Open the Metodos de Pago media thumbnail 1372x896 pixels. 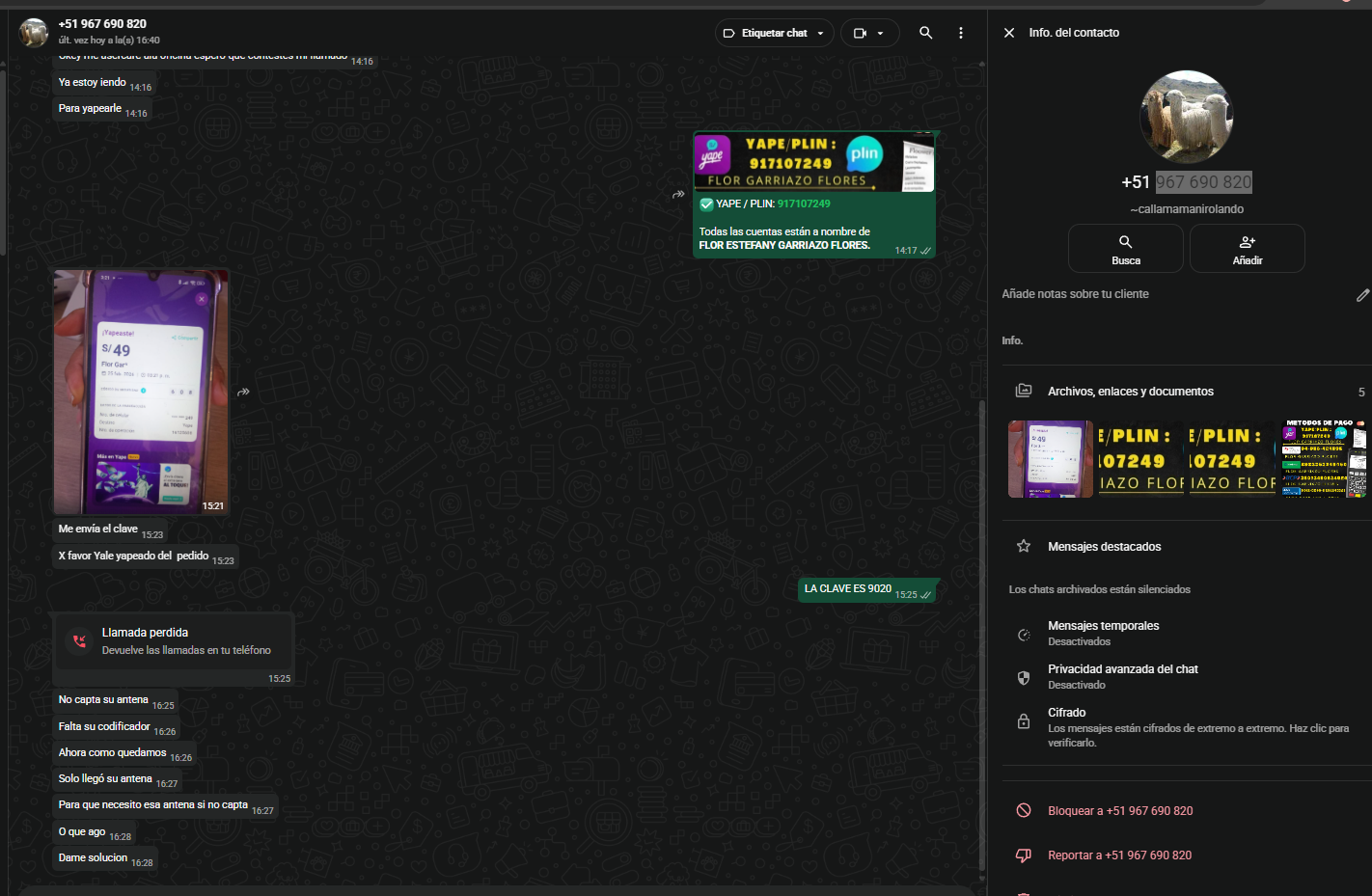click(1323, 459)
